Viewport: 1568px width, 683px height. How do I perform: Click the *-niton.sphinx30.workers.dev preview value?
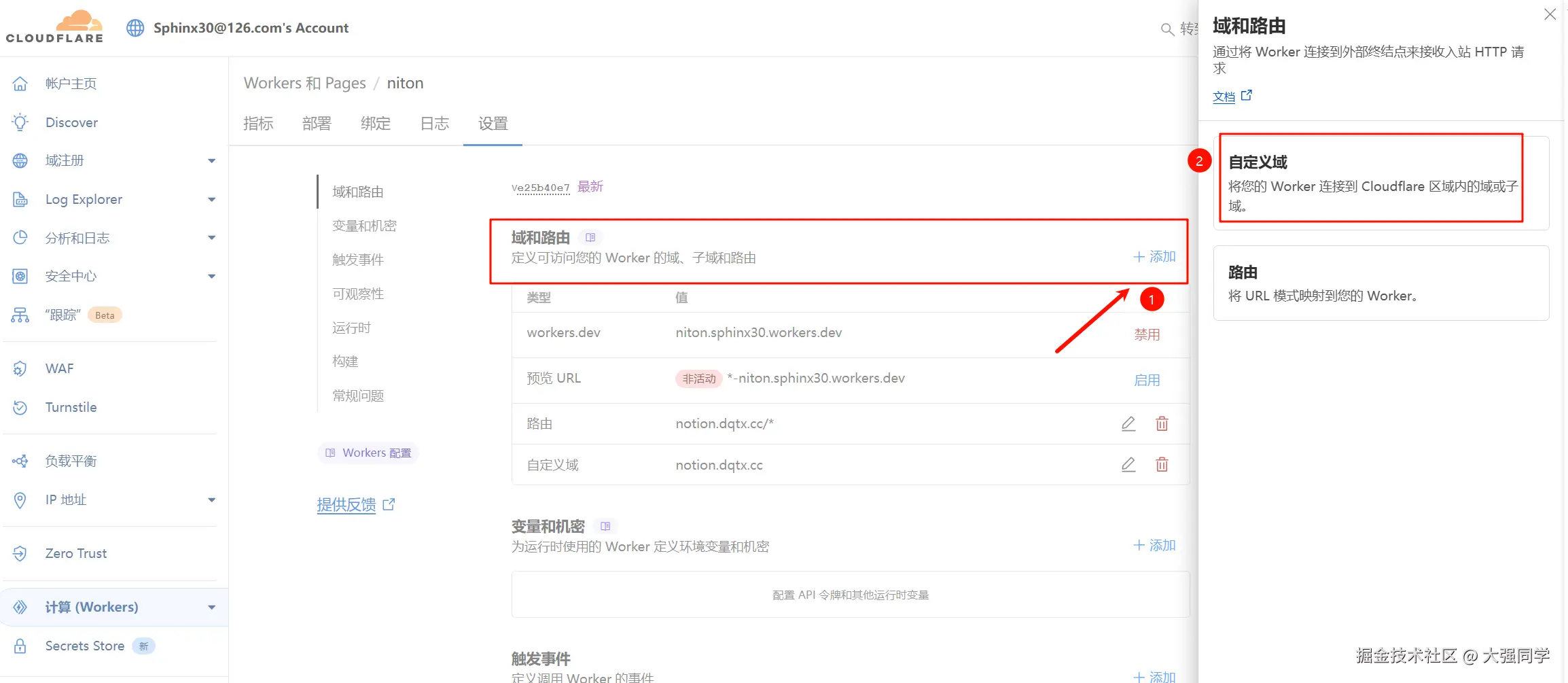[816, 378]
